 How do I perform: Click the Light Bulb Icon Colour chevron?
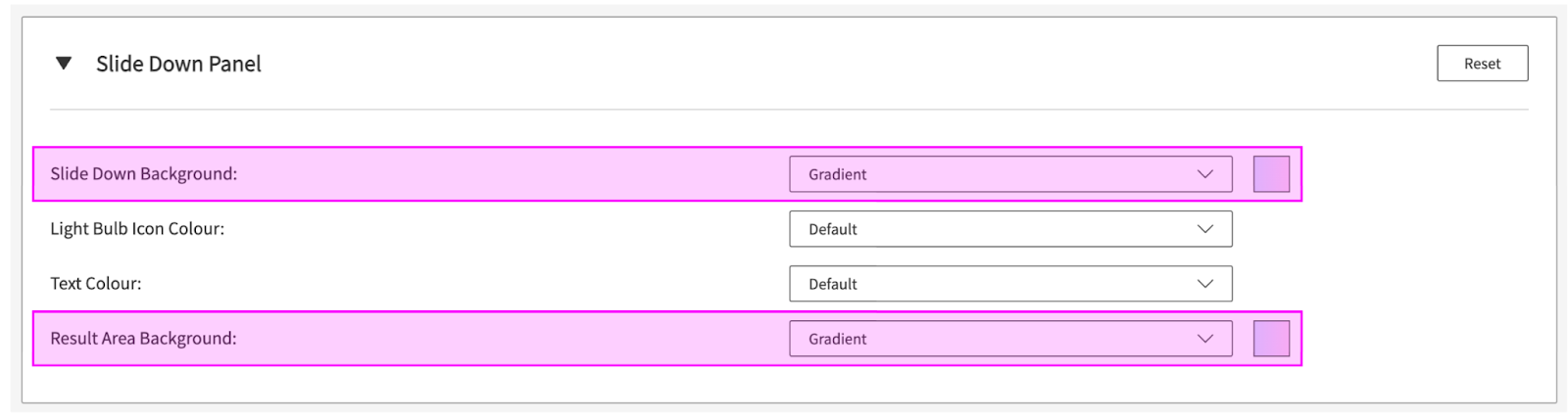[1205, 229]
